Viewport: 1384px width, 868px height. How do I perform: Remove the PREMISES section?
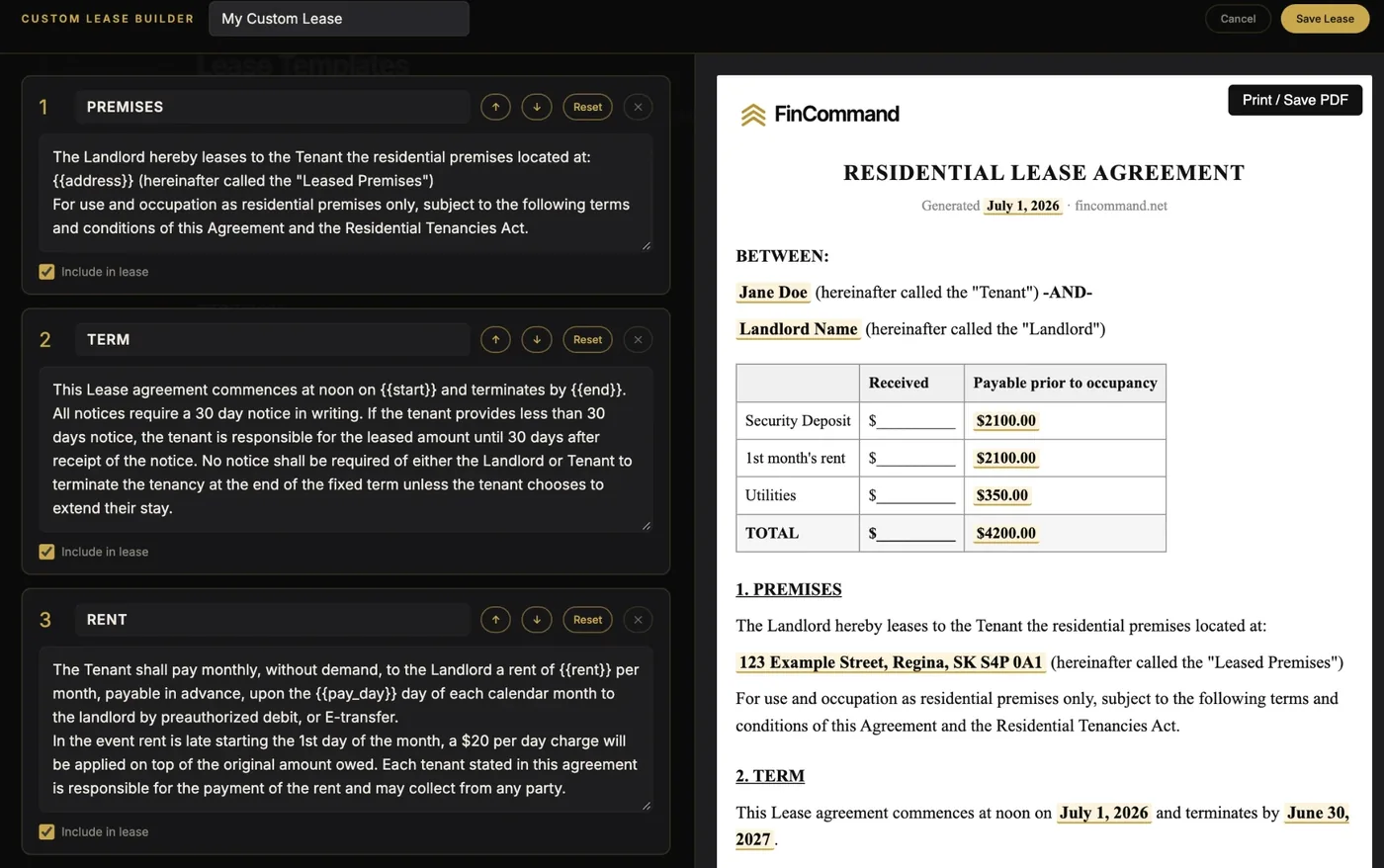[639, 107]
